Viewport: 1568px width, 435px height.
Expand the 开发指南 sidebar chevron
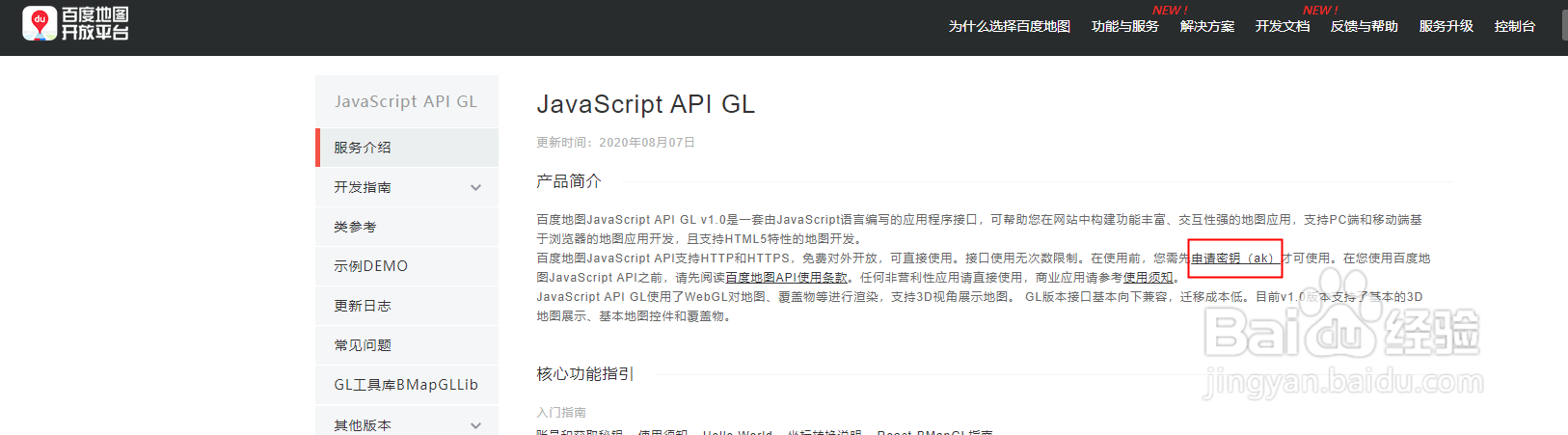pos(475,188)
